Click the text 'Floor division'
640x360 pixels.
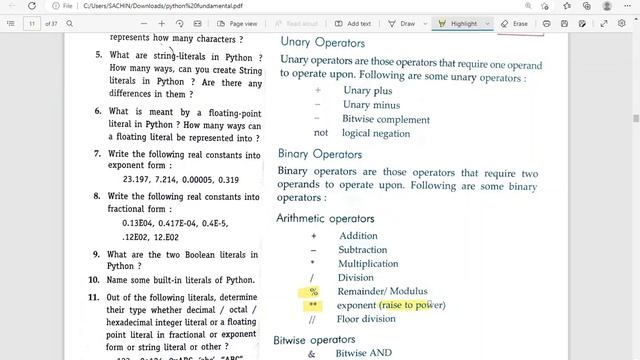pyautogui.click(x=366, y=319)
